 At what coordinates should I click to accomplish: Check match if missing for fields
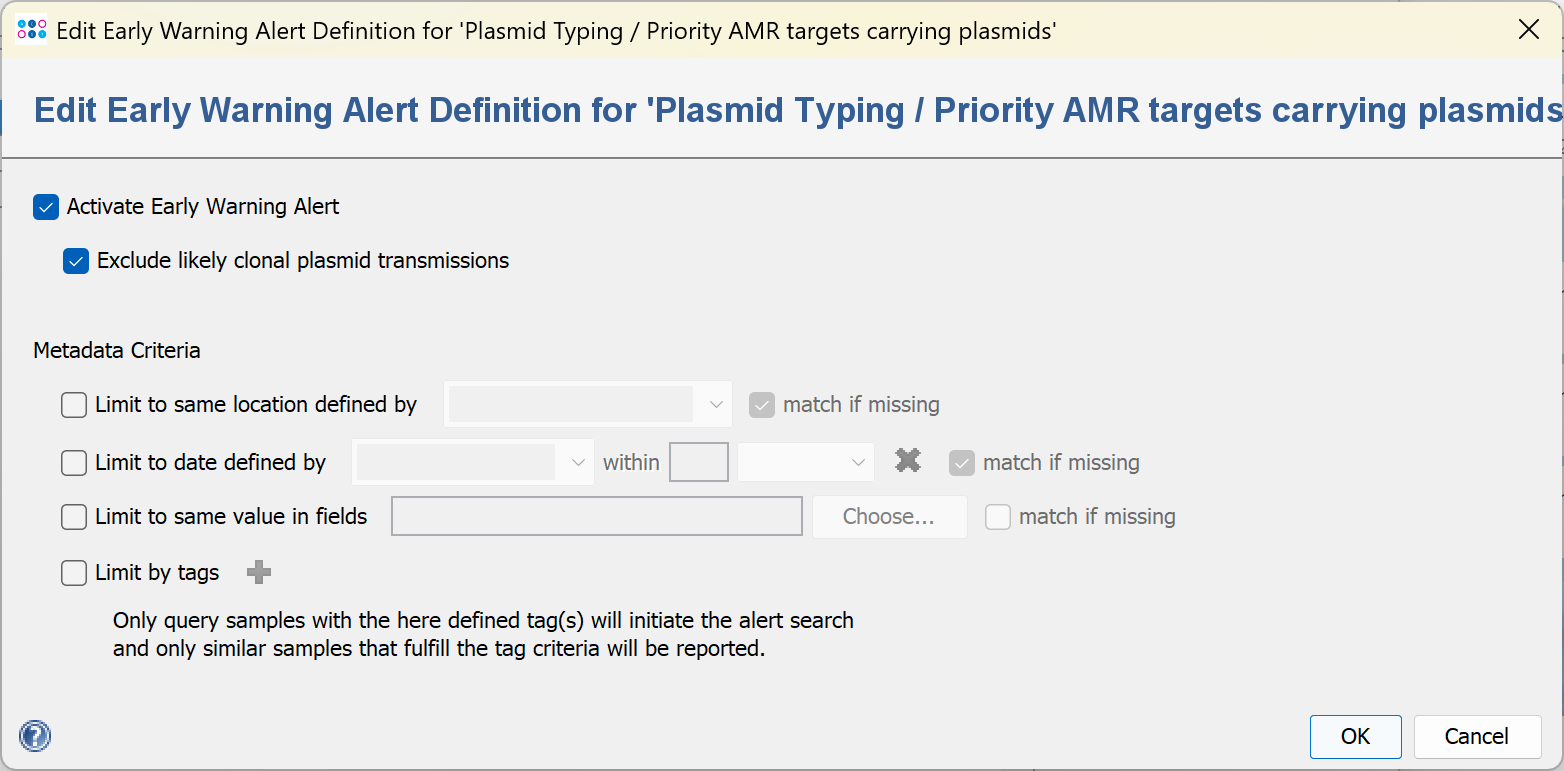tap(998, 517)
